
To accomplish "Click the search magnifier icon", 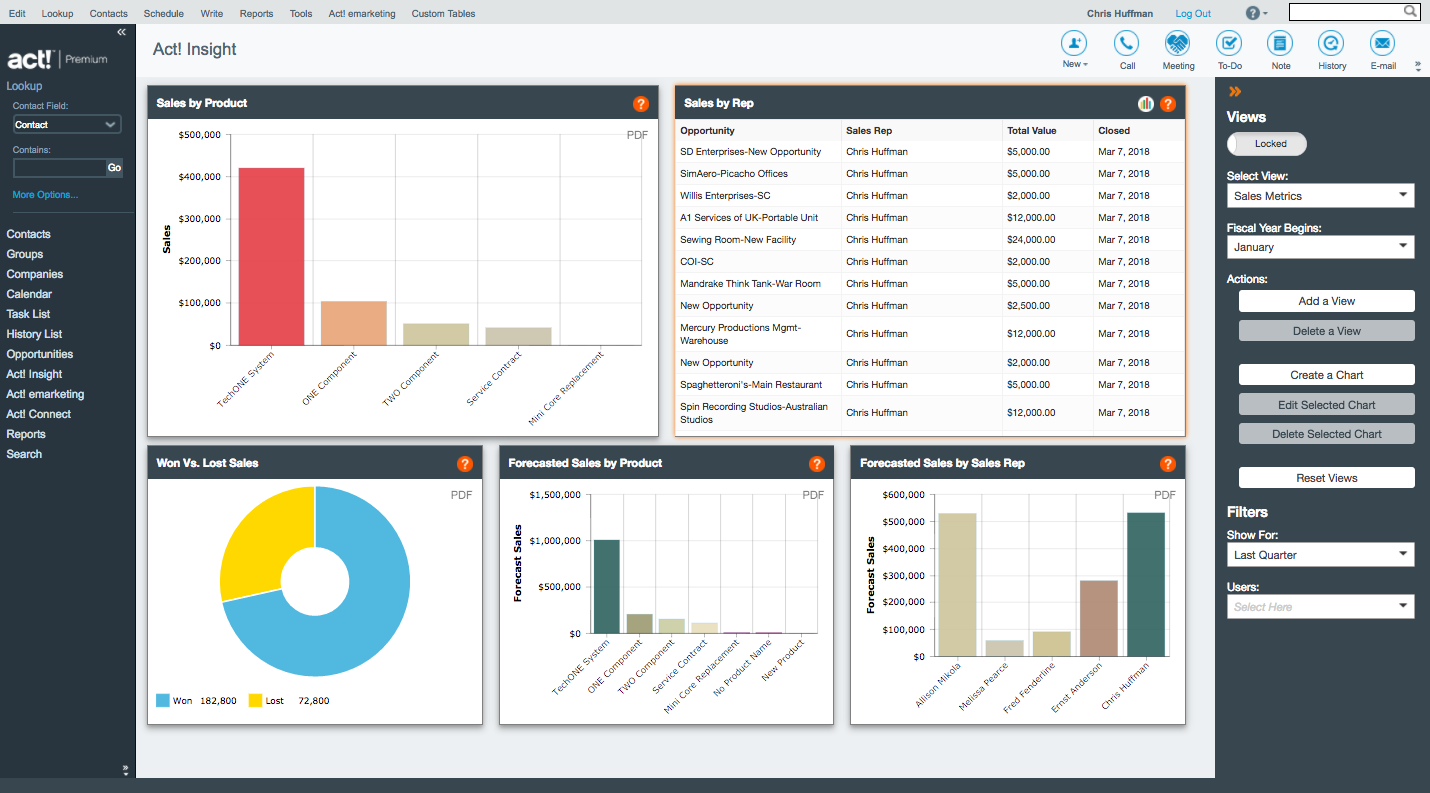I will [x=1410, y=12].
